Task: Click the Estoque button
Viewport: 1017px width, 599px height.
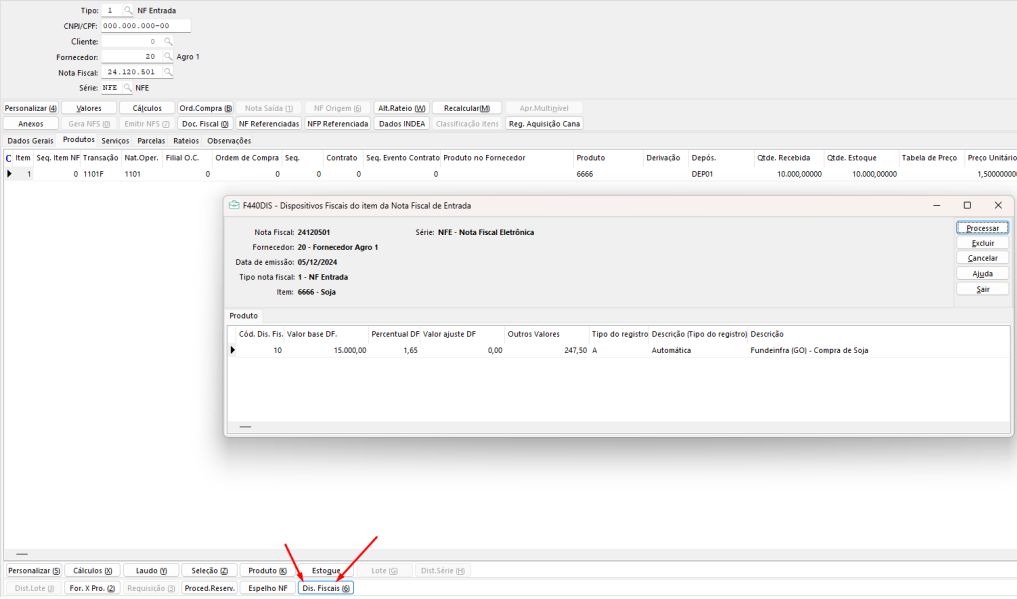Action: click(x=326, y=570)
